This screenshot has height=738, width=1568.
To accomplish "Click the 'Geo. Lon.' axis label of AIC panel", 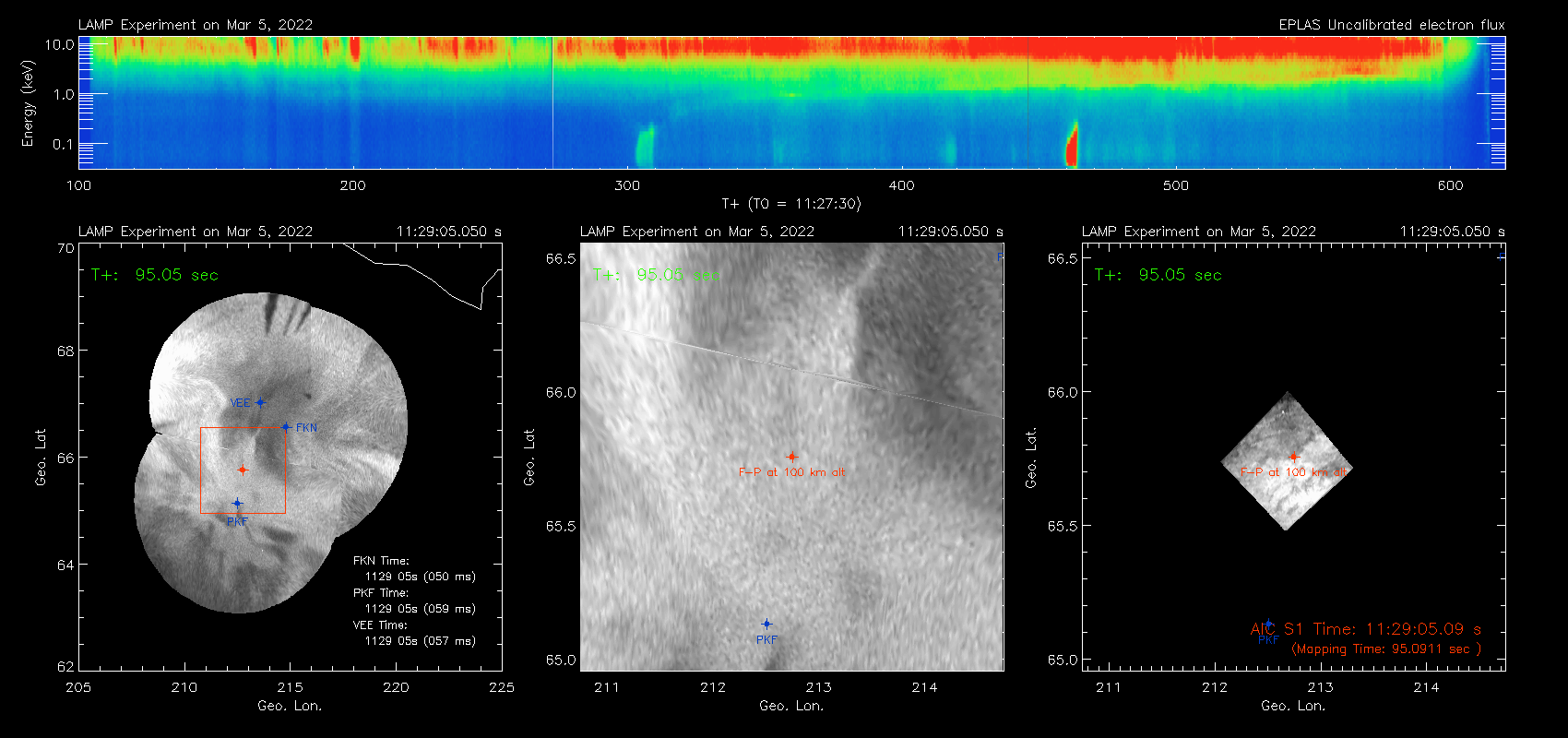I will coord(1293,706).
